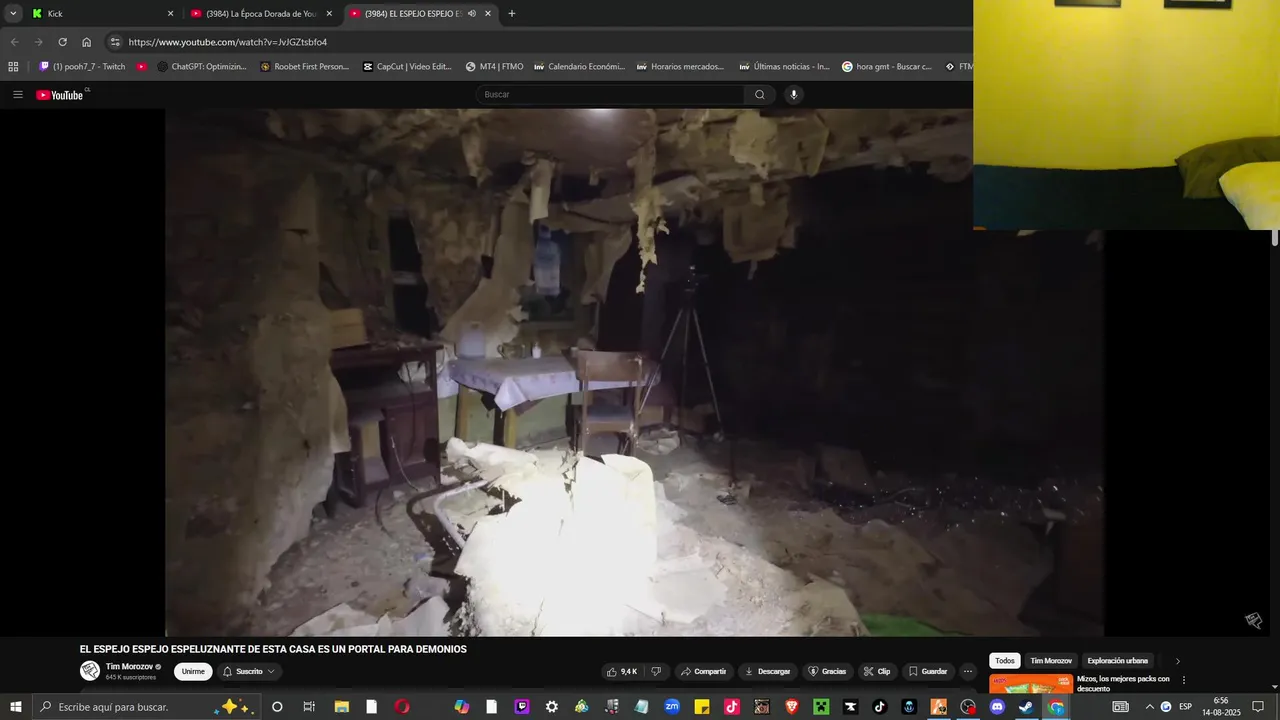Click the YouTube search magnifier button
Image resolution: width=1280 pixels, height=720 pixels.
(760, 95)
